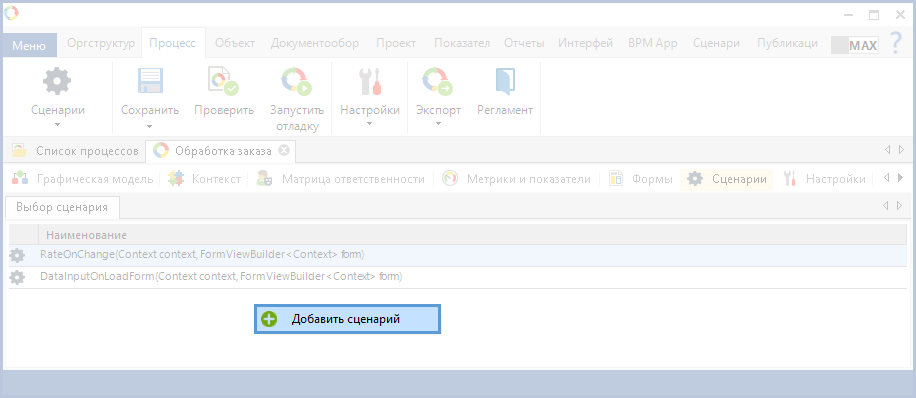Open the Меню main menu

coord(29,45)
